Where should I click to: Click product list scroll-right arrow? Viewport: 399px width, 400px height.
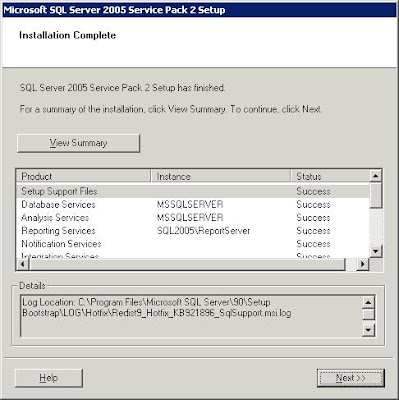coord(363,264)
